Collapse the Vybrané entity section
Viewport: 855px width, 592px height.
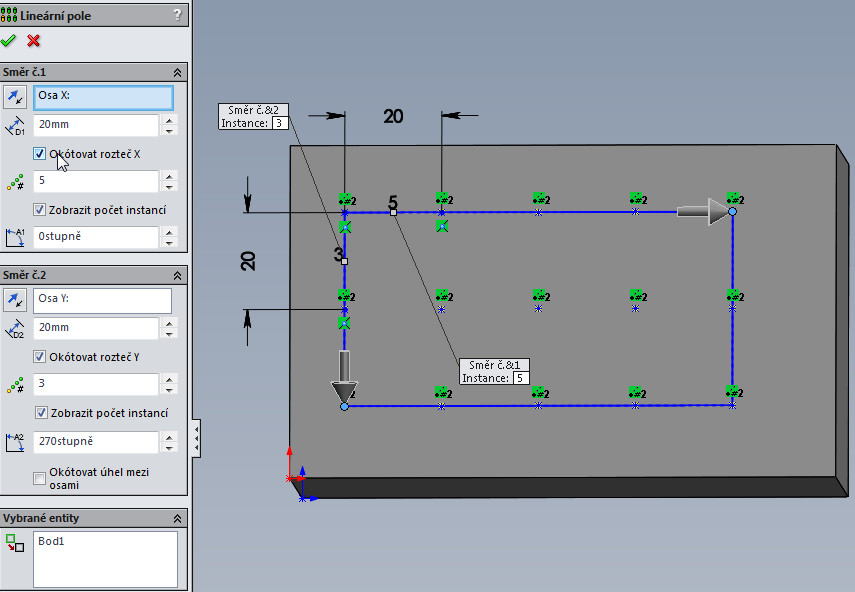coord(178,518)
